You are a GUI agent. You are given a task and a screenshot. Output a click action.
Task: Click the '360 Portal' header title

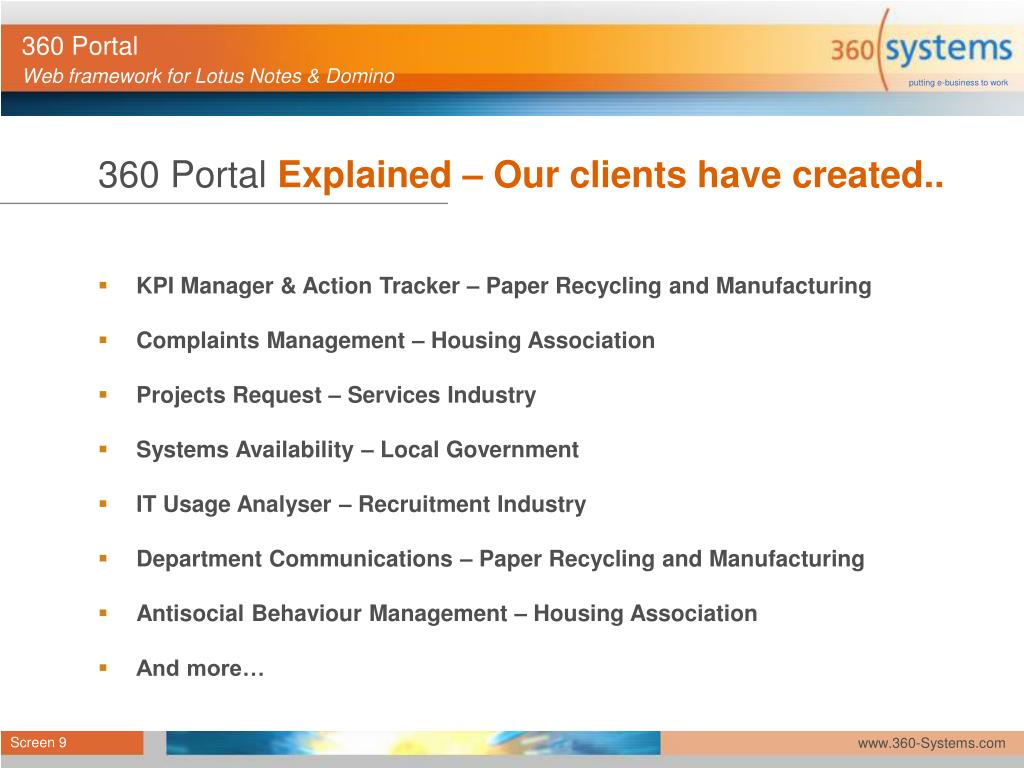pyautogui.click(x=80, y=46)
